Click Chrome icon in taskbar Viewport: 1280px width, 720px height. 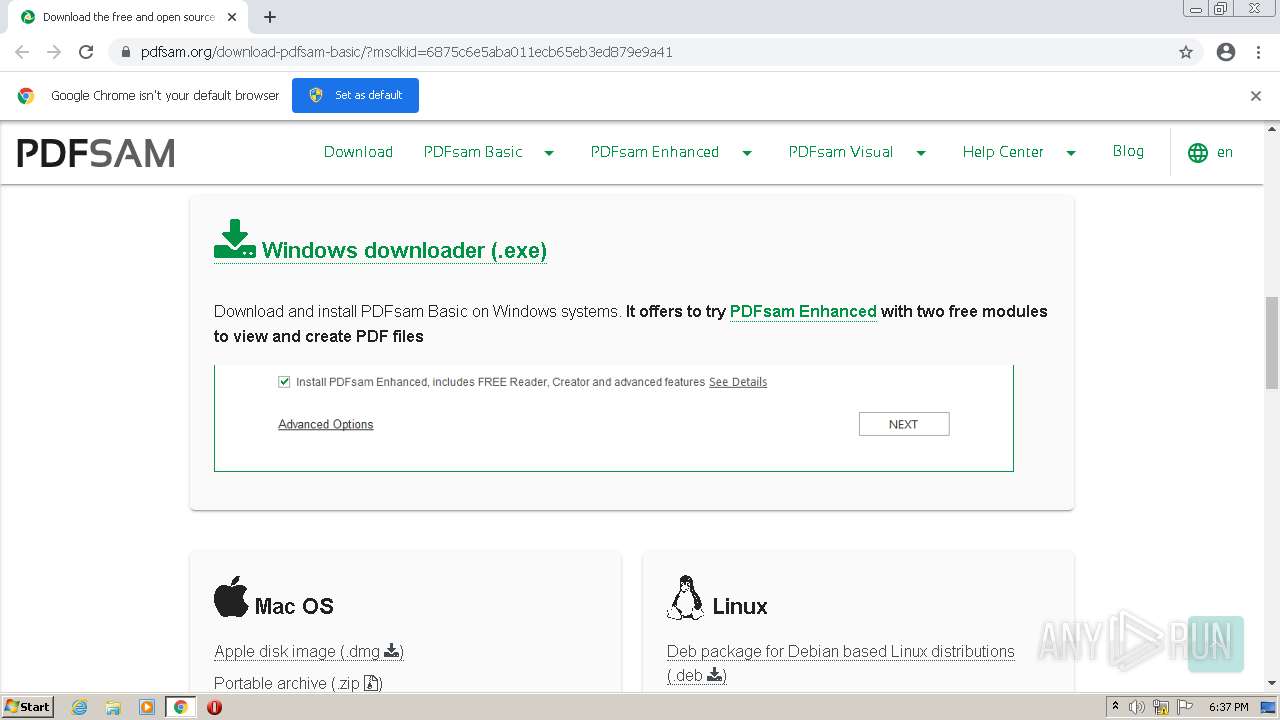181,707
